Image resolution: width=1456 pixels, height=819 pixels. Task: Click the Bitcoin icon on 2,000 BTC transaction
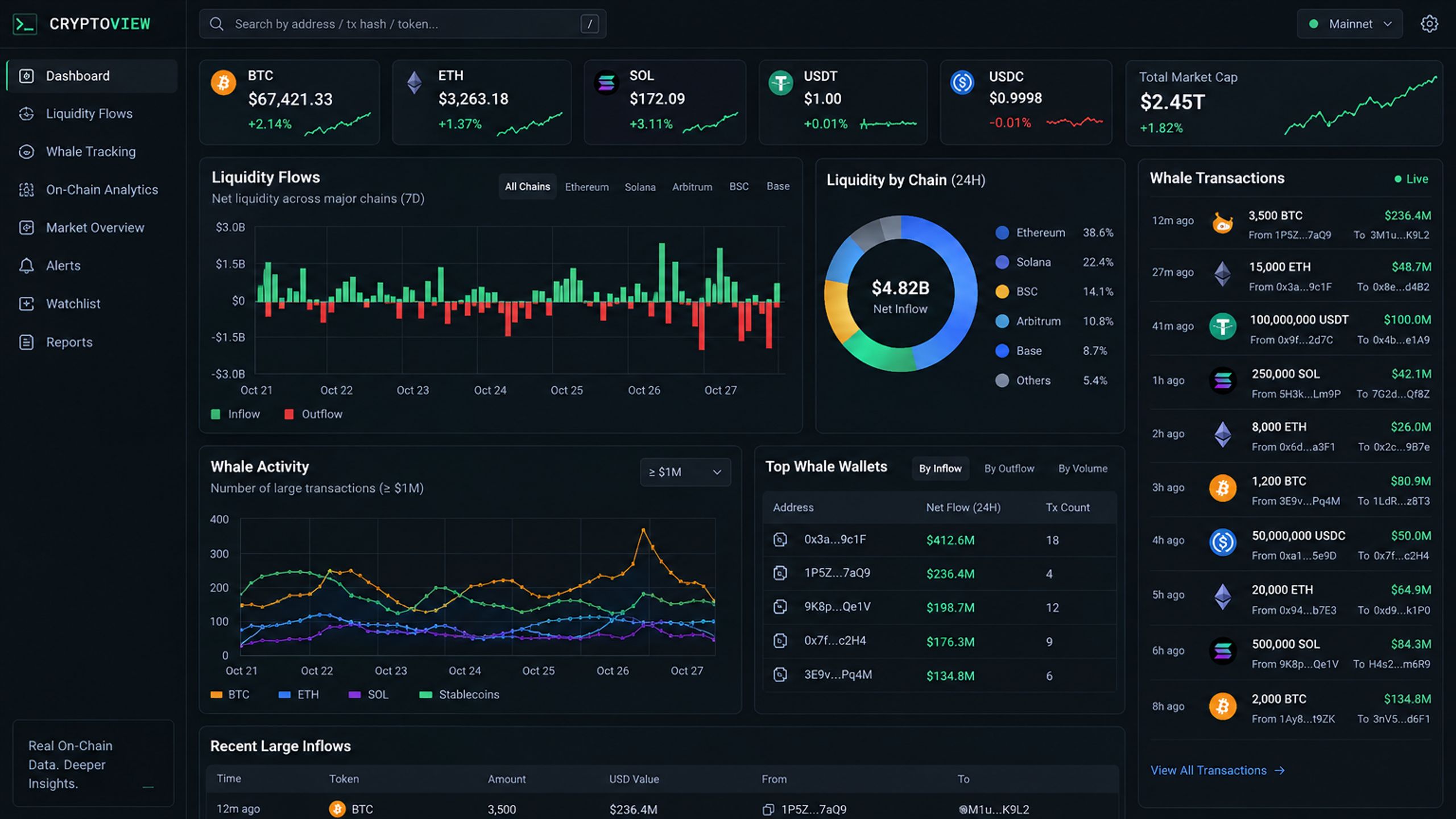[1222, 706]
